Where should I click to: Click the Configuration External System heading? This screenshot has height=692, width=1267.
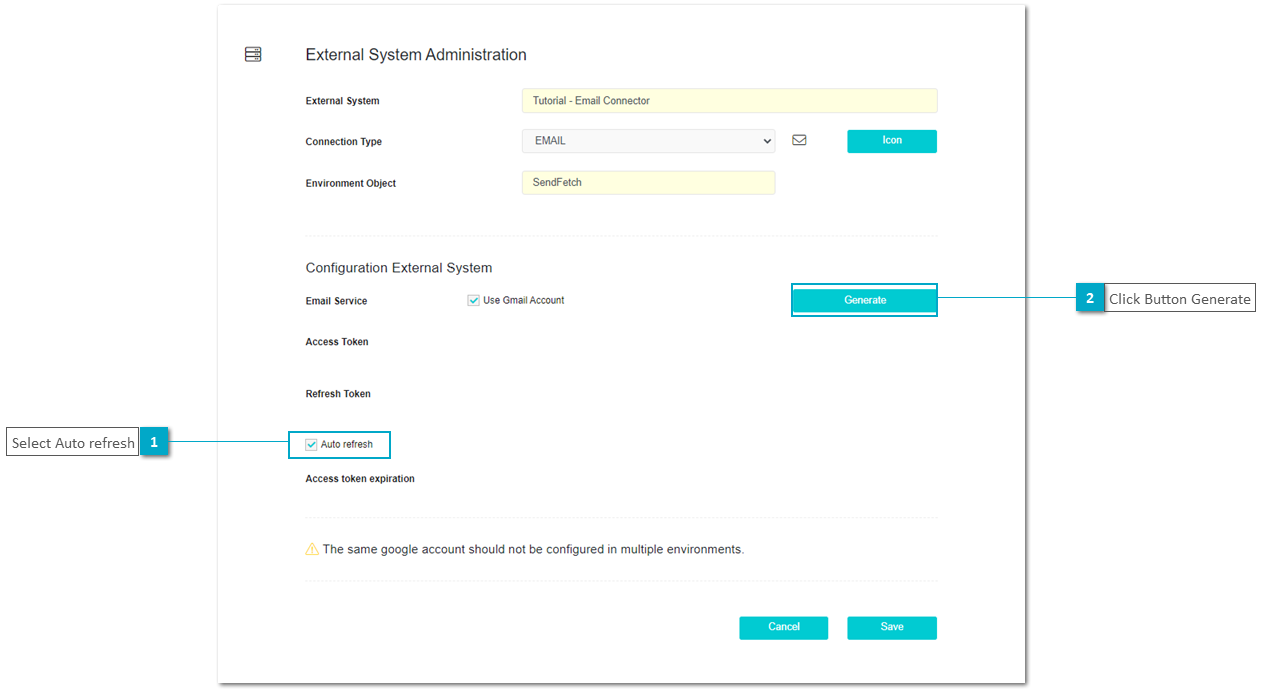(x=399, y=268)
